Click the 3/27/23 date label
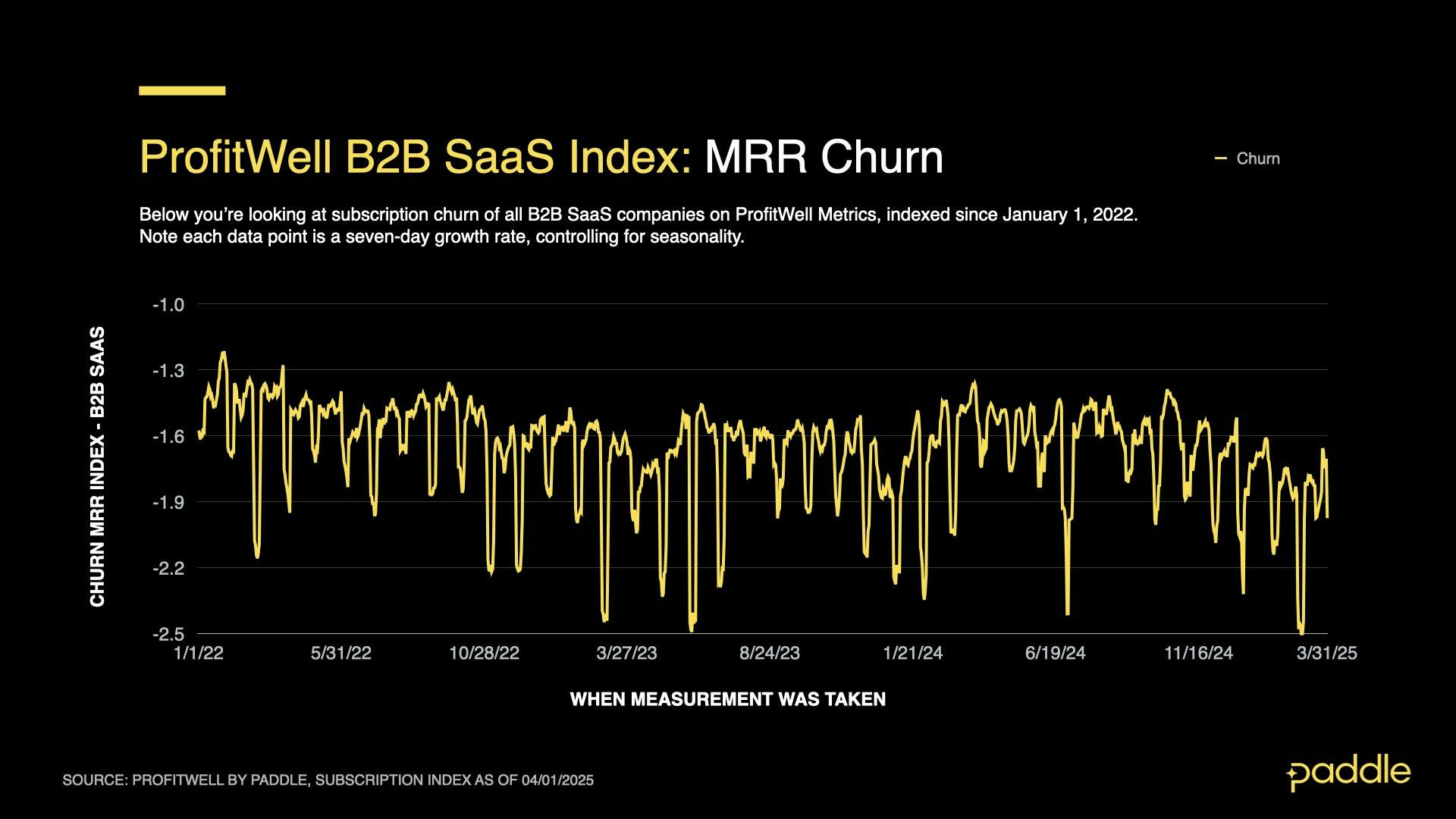1456x819 pixels. [x=626, y=653]
